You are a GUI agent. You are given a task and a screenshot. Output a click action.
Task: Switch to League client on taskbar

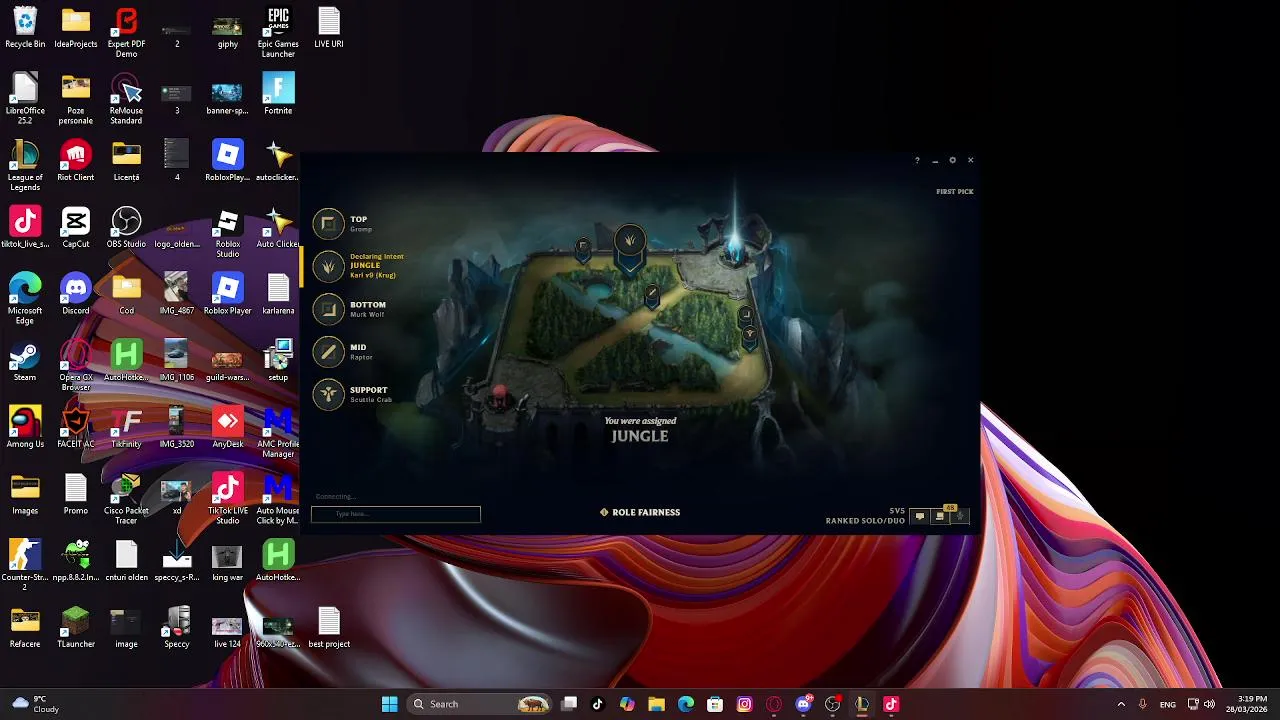pos(862,704)
